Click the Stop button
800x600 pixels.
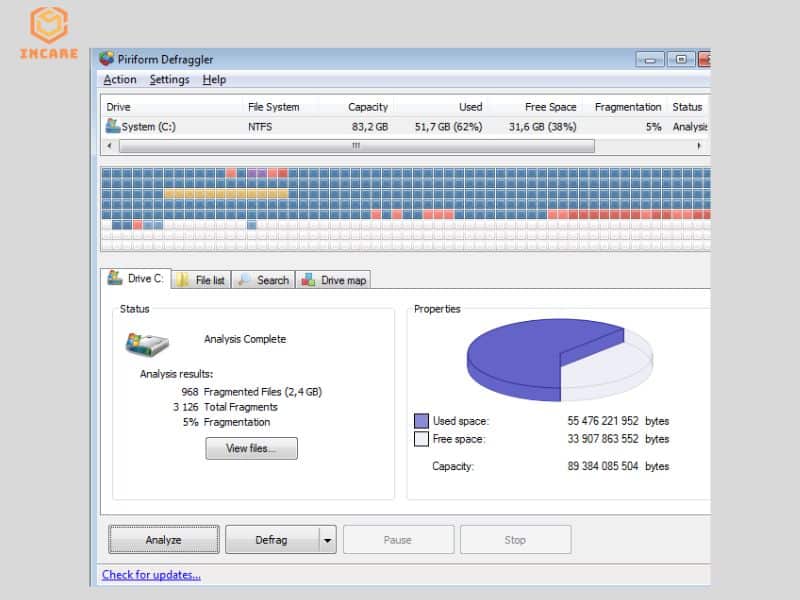tap(515, 540)
